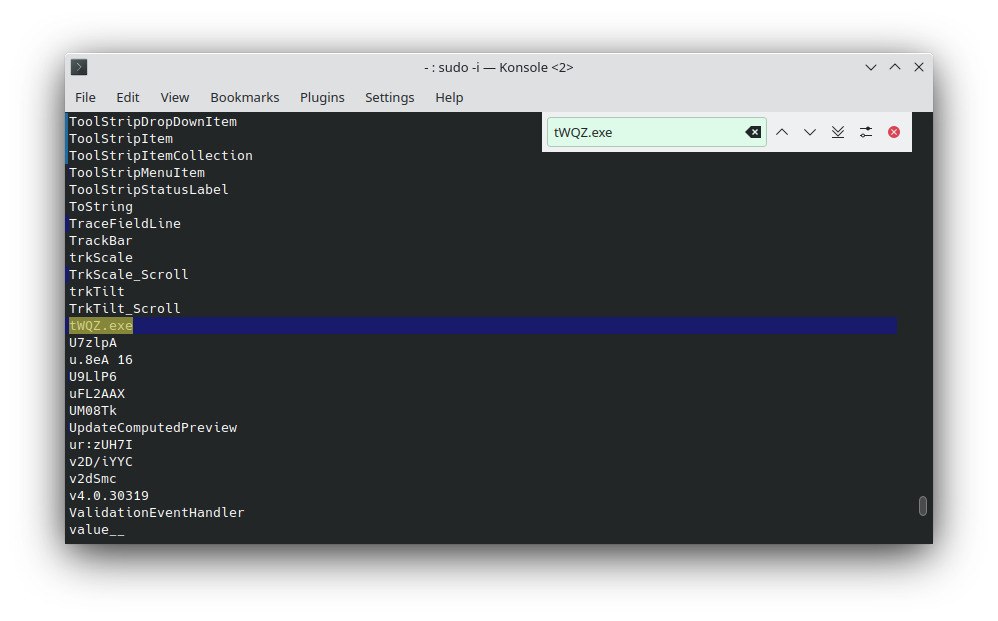The height and width of the screenshot is (621, 998).
Task: Click the value__ line
Action: pyautogui.click(x=97, y=530)
